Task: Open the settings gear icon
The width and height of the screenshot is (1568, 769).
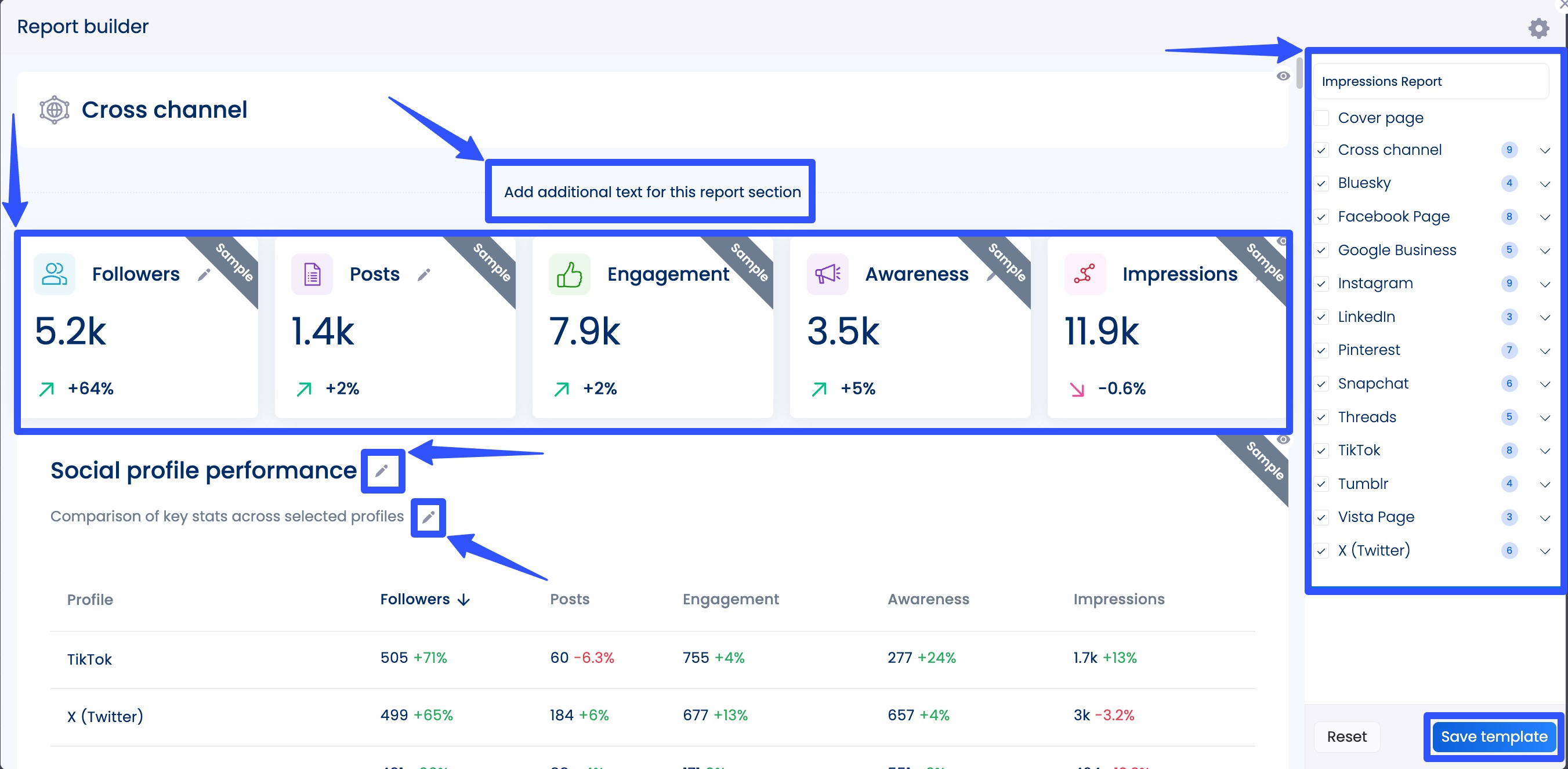Action: tap(1539, 27)
